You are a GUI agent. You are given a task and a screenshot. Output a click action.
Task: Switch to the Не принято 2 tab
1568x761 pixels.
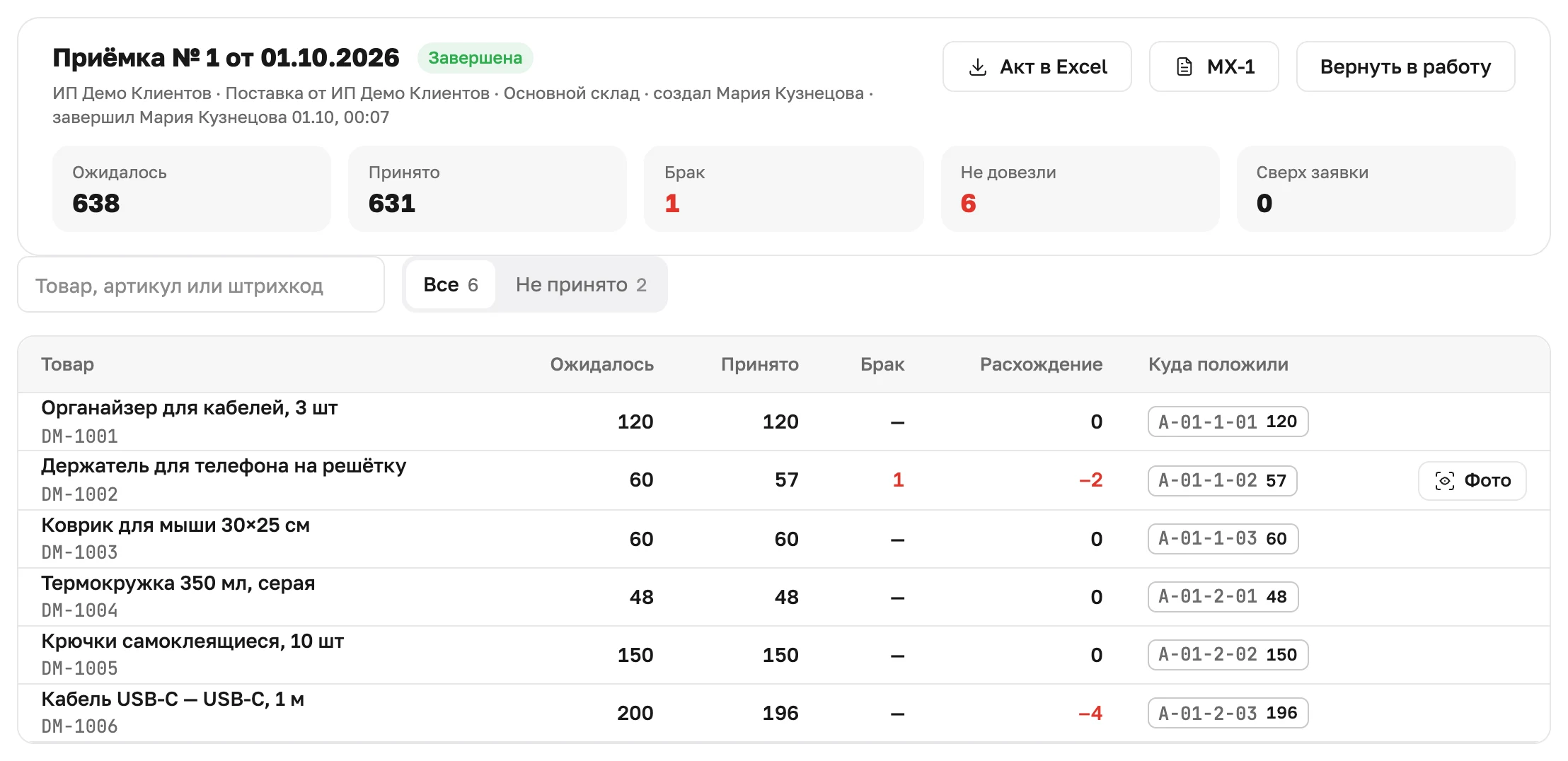click(581, 284)
